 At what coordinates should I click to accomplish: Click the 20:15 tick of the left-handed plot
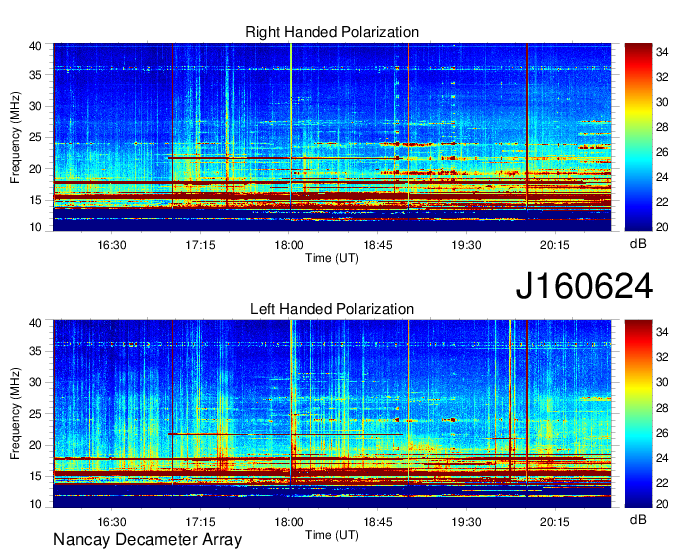[x=555, y=522]
